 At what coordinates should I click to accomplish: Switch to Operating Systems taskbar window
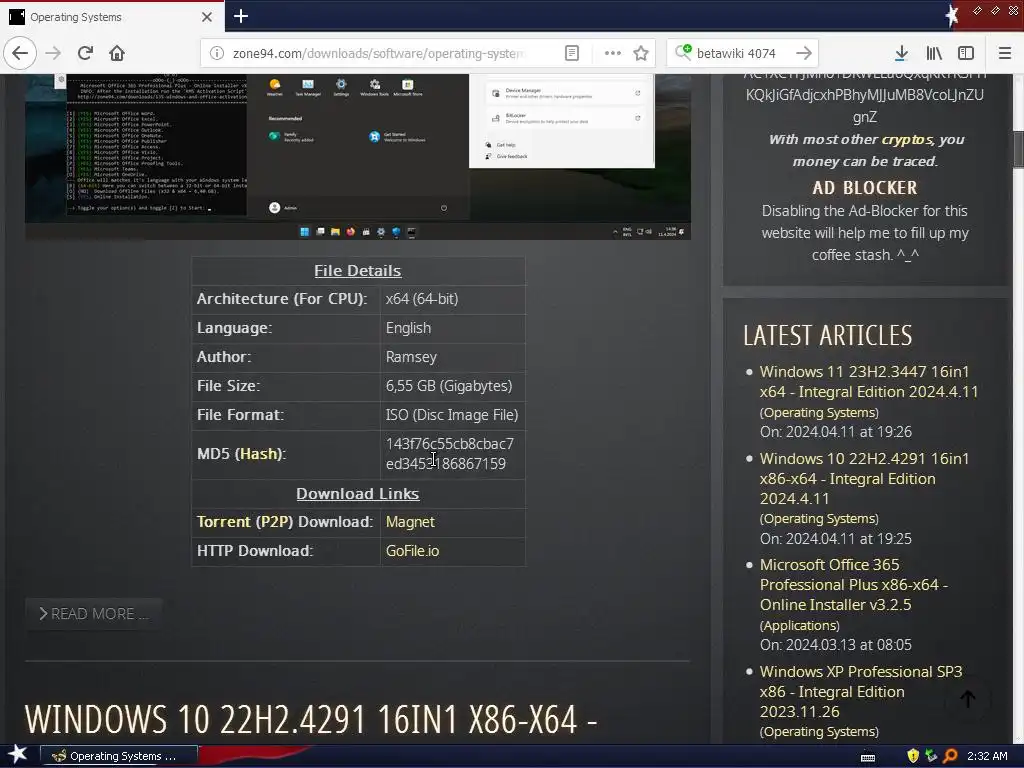click(119, 756)
